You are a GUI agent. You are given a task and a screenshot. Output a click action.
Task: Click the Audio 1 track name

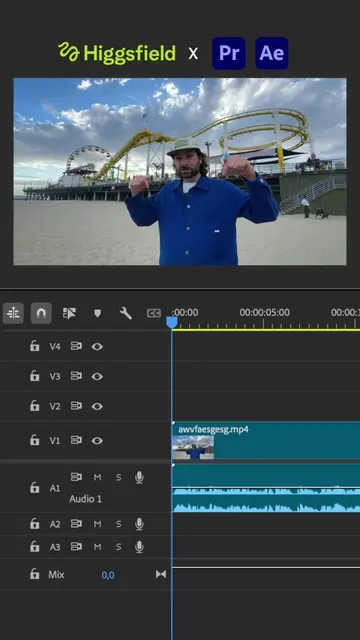tap(85, 499)
